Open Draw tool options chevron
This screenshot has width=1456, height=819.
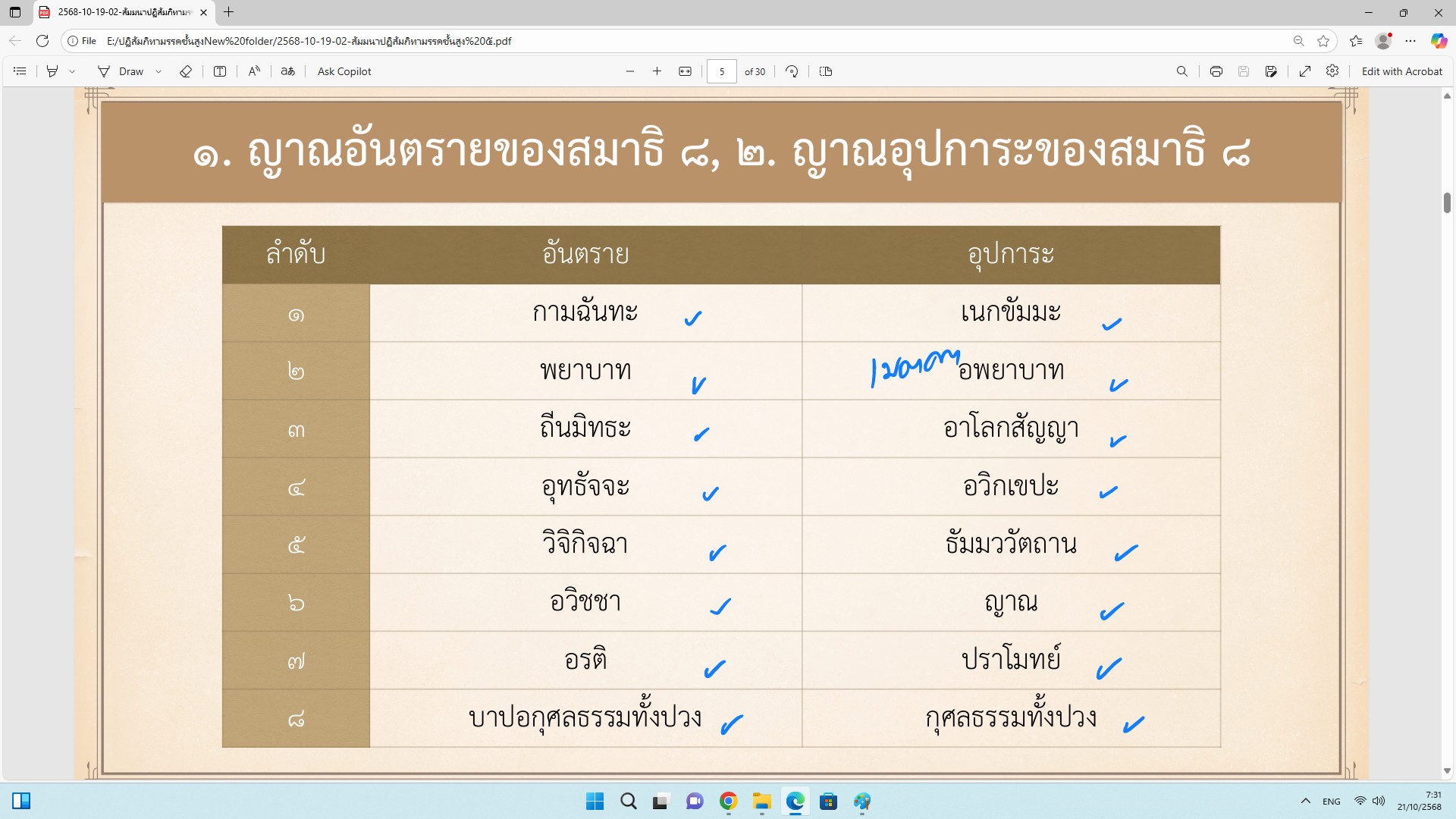pos(158,71)
